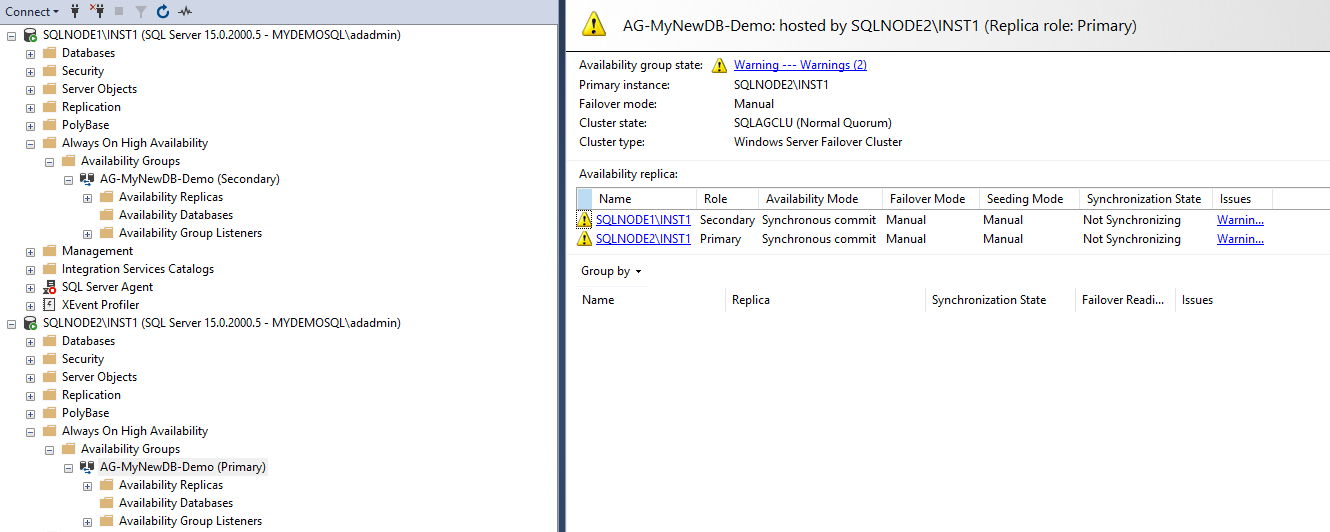Select AG-MyNewDB-Demo (Secondary) in tree
The image size is (1330, 532).
[x=190, y=179]
